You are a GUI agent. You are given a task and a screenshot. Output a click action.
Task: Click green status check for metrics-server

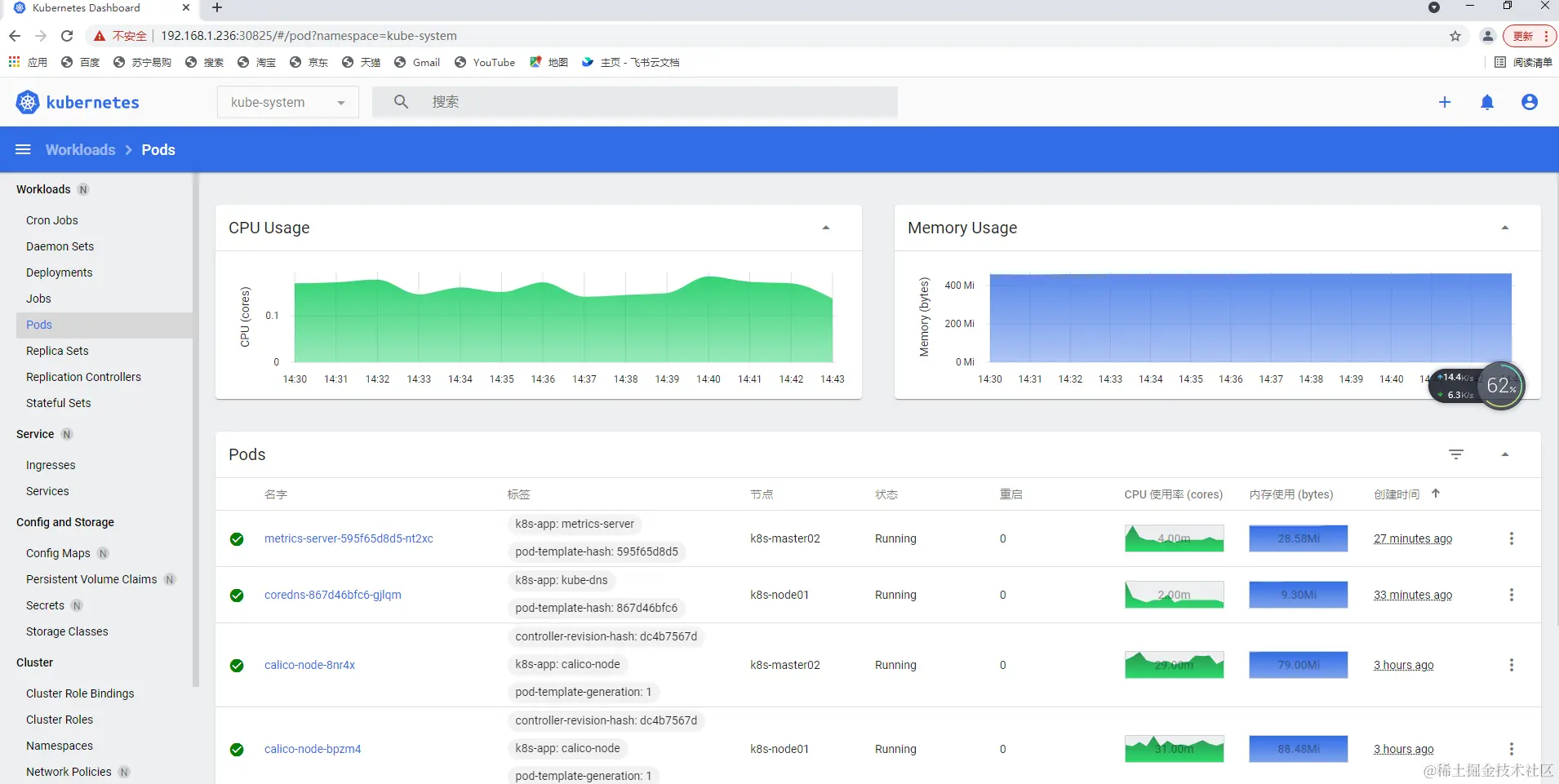point(237,539)
